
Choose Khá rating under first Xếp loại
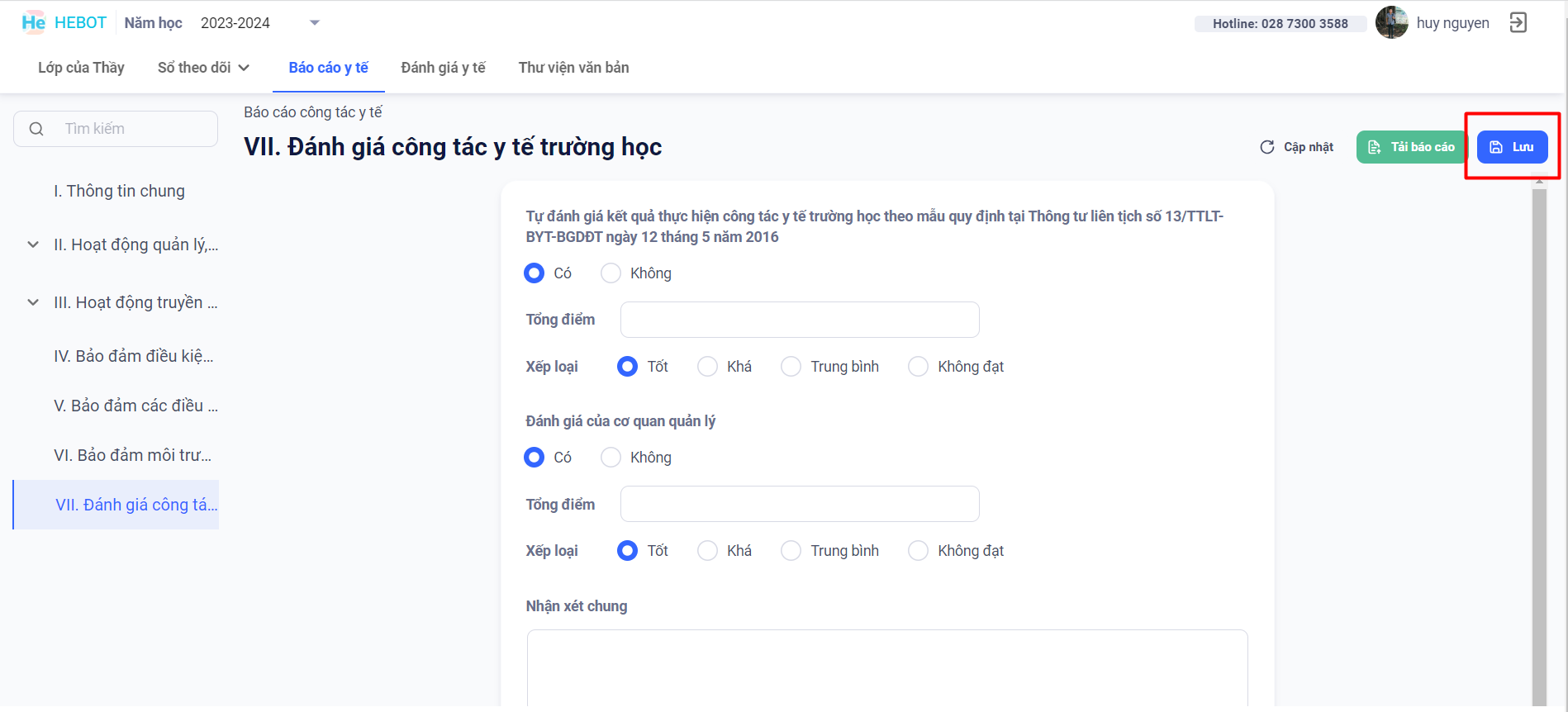707,367
